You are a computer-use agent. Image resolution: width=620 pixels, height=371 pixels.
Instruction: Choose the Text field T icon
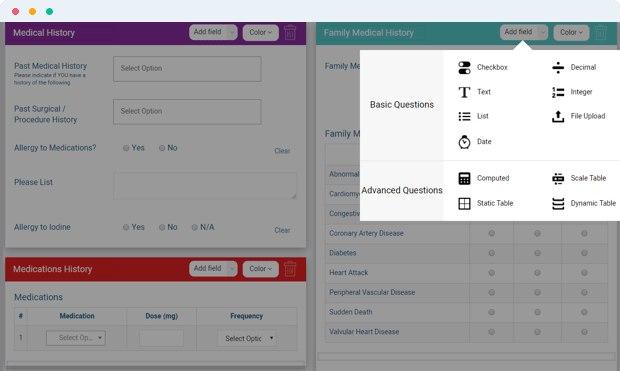pyautogui.click(x=464, y=92)
